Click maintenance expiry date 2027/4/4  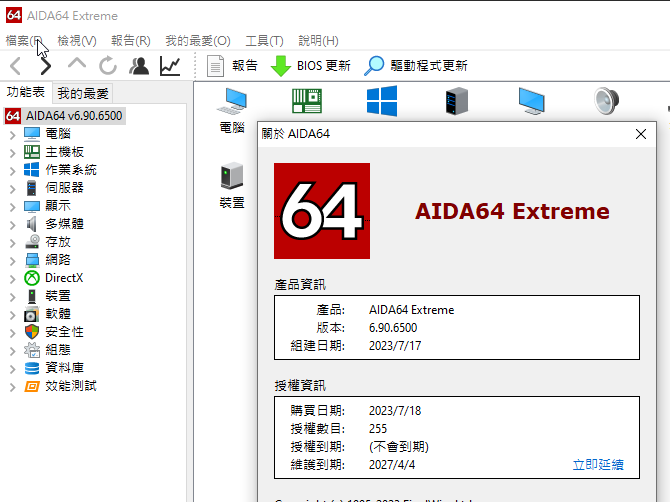[x=392, y=465]
